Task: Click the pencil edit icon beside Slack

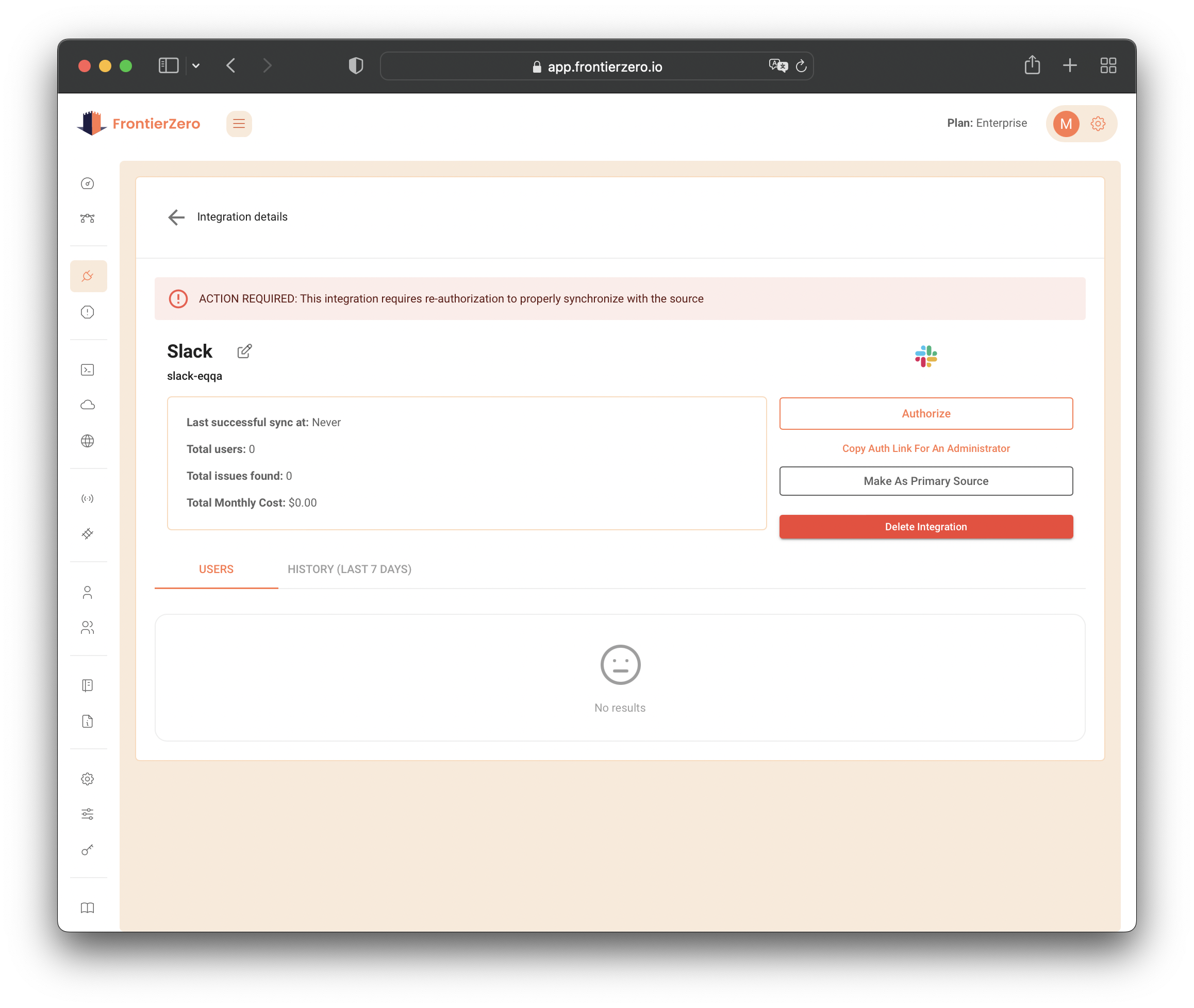Action: (244, 351)
